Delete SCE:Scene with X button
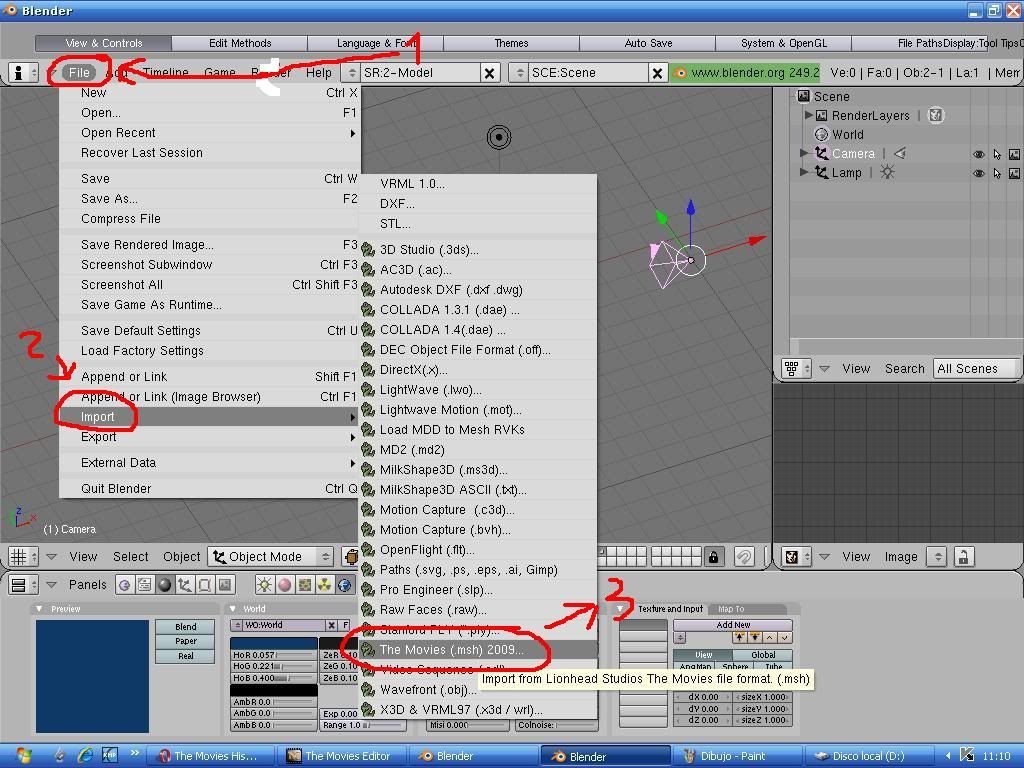This screenshot has height=768, width=1024. click(657, 73)
